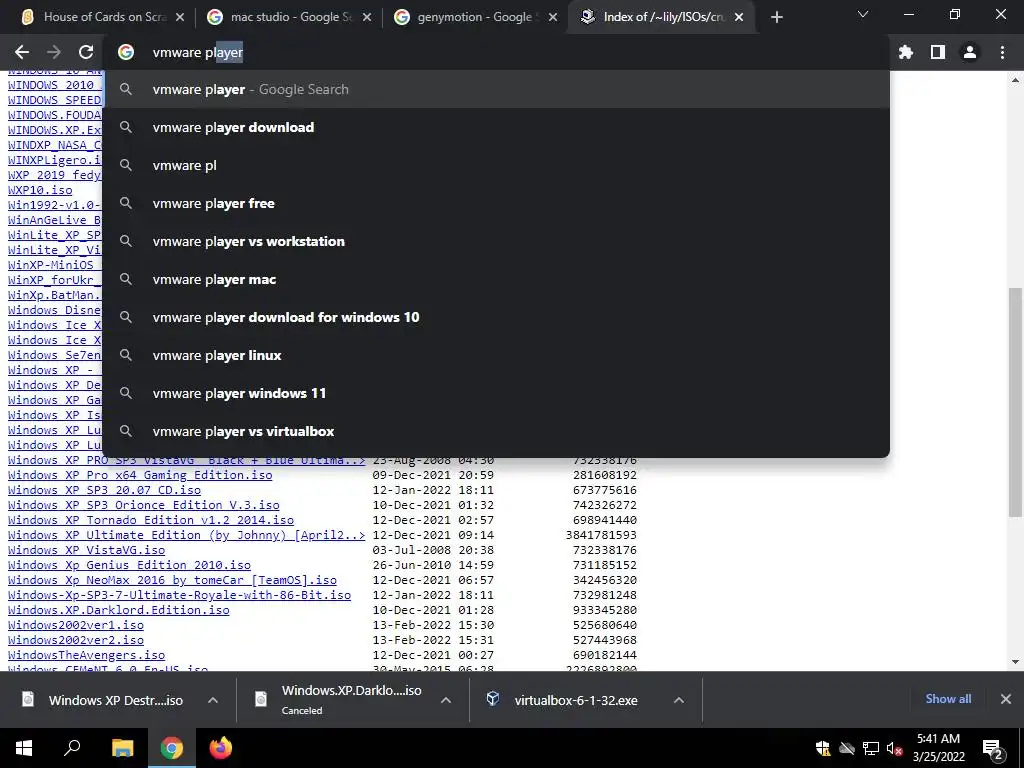1024x768 pixels.
Task: Close the mac studio Google Search tab
Action: (x=367, y=17)
